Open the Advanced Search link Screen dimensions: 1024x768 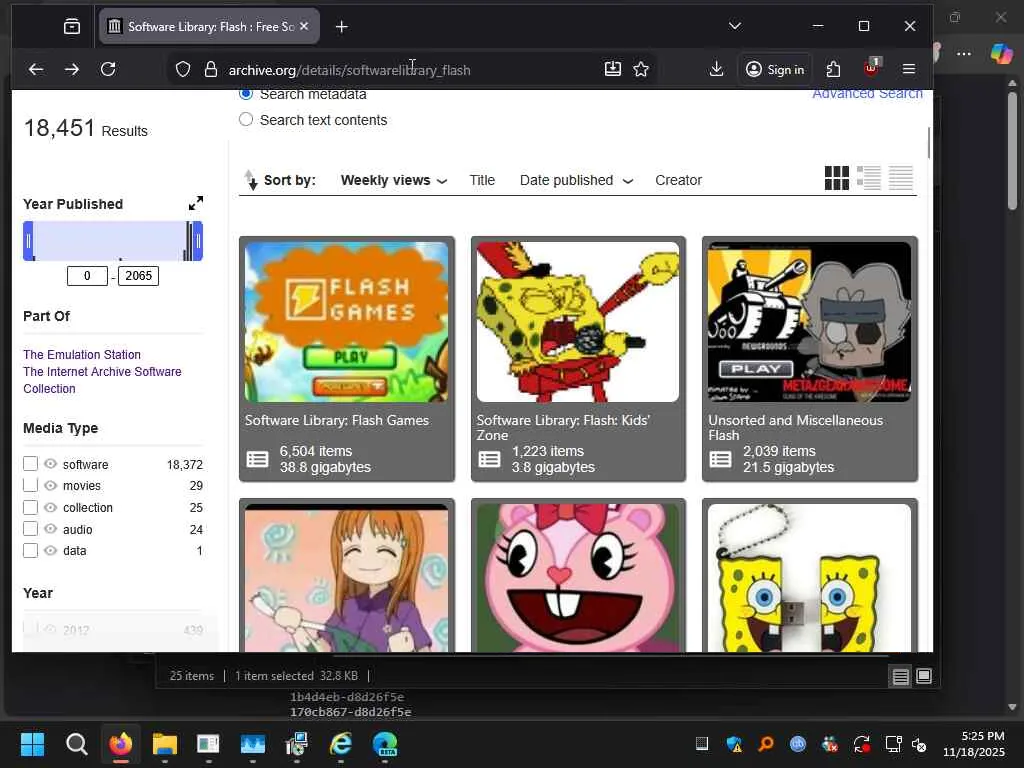point(867,94)
